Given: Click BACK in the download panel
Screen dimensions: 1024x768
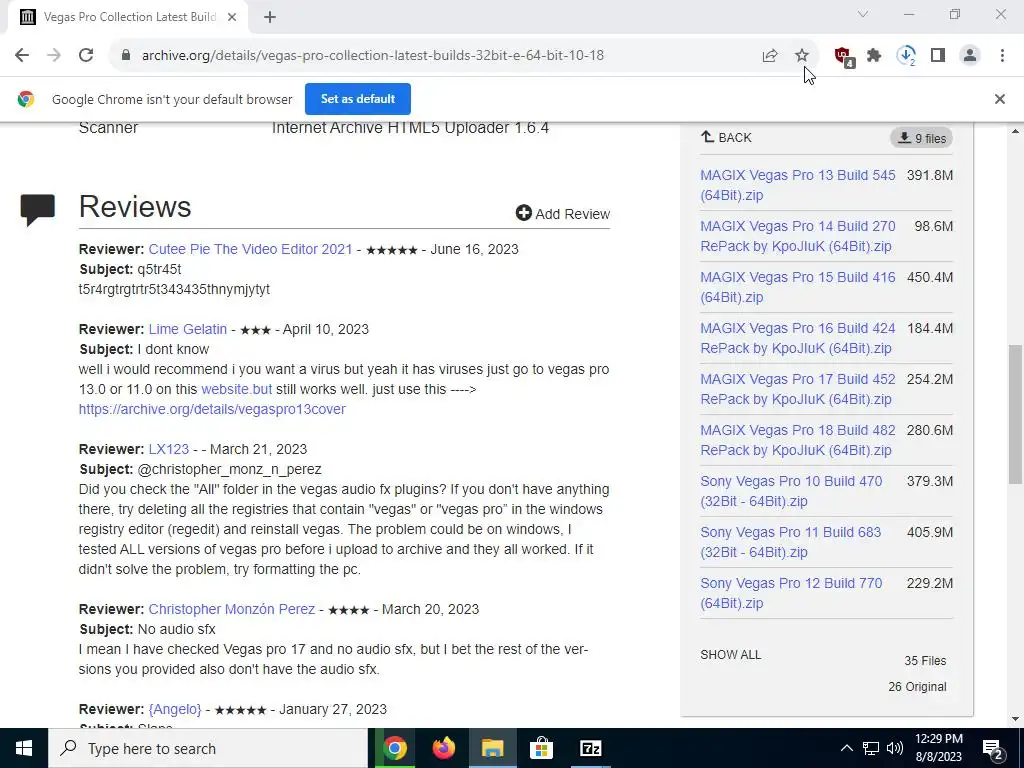Looking at the screenshot, I should (726, 138).
